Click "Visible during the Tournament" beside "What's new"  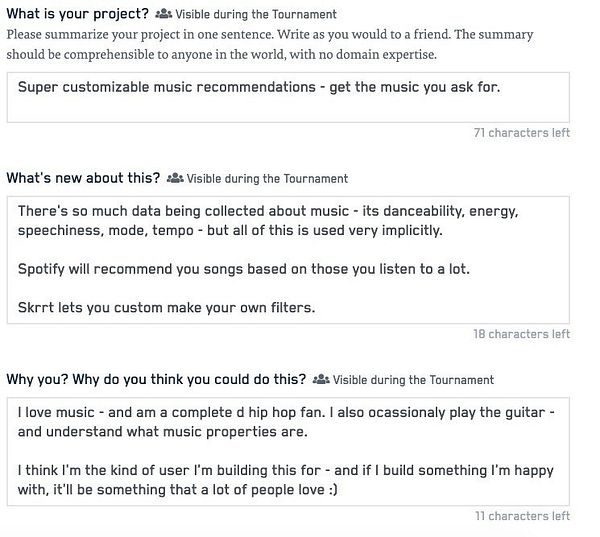(x=267, y=179)
